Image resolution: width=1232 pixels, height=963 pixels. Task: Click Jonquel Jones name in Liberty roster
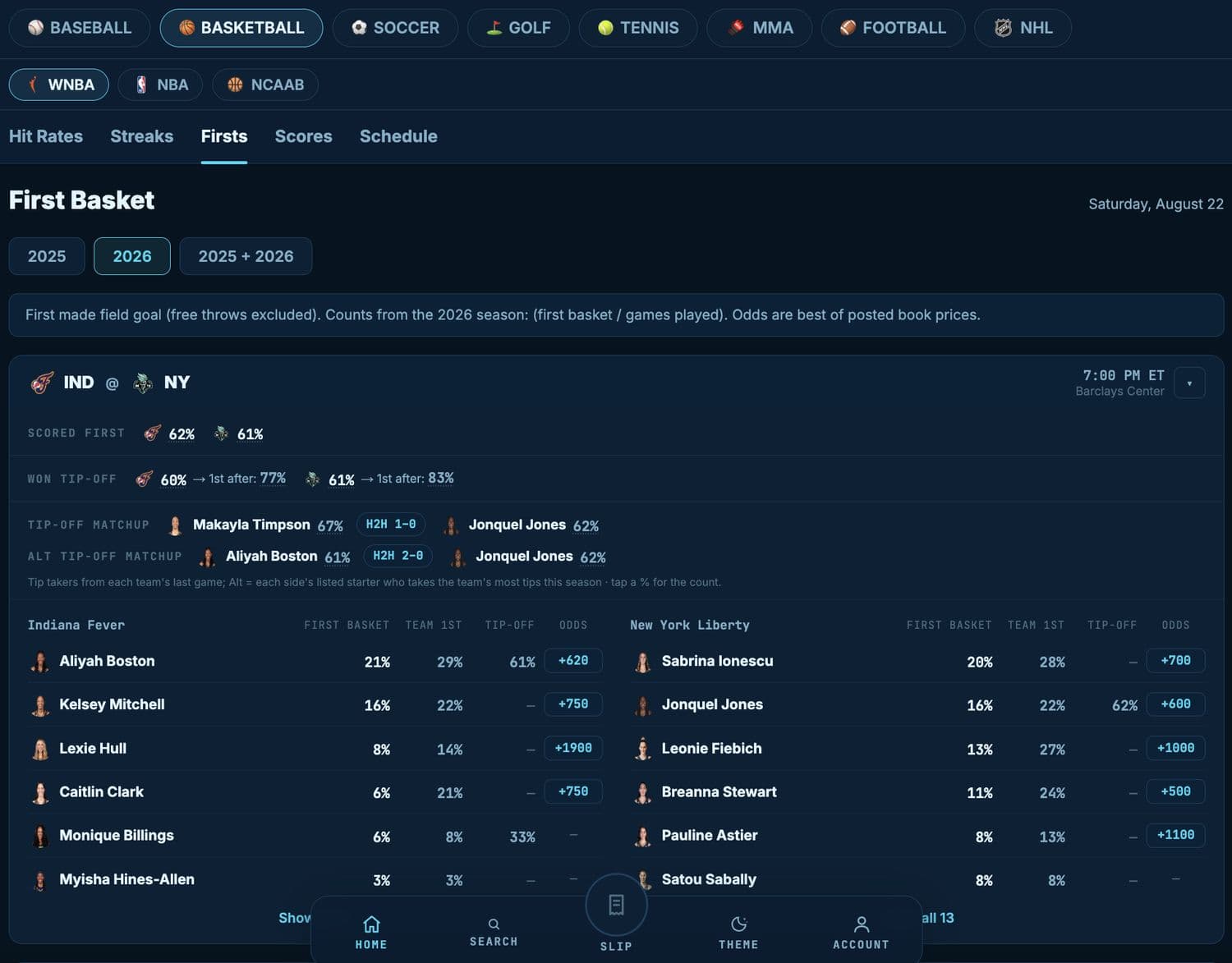point(712,704)
